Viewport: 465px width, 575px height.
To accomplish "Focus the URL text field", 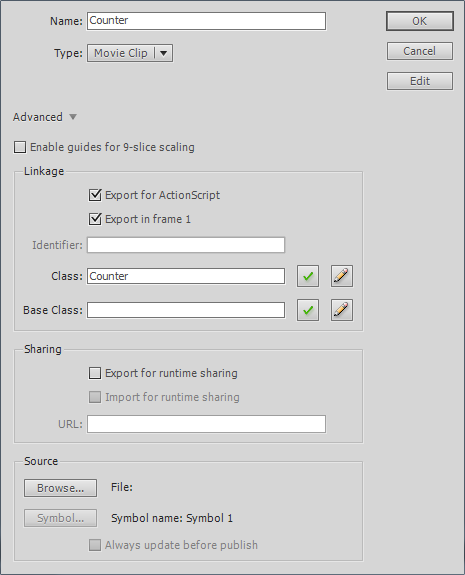I will coord(206,424).
